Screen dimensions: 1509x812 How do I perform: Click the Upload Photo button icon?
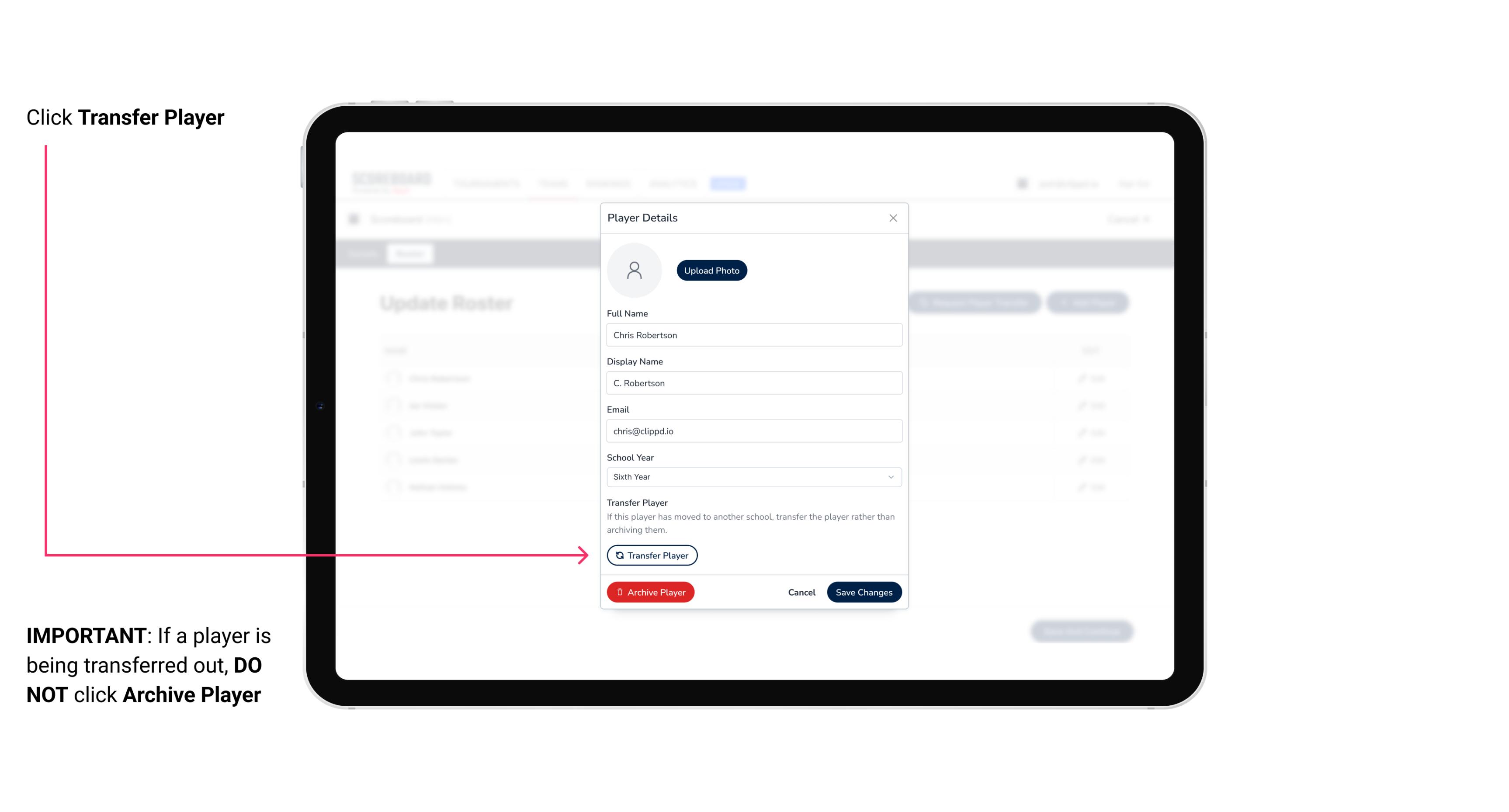click(711, 271)
